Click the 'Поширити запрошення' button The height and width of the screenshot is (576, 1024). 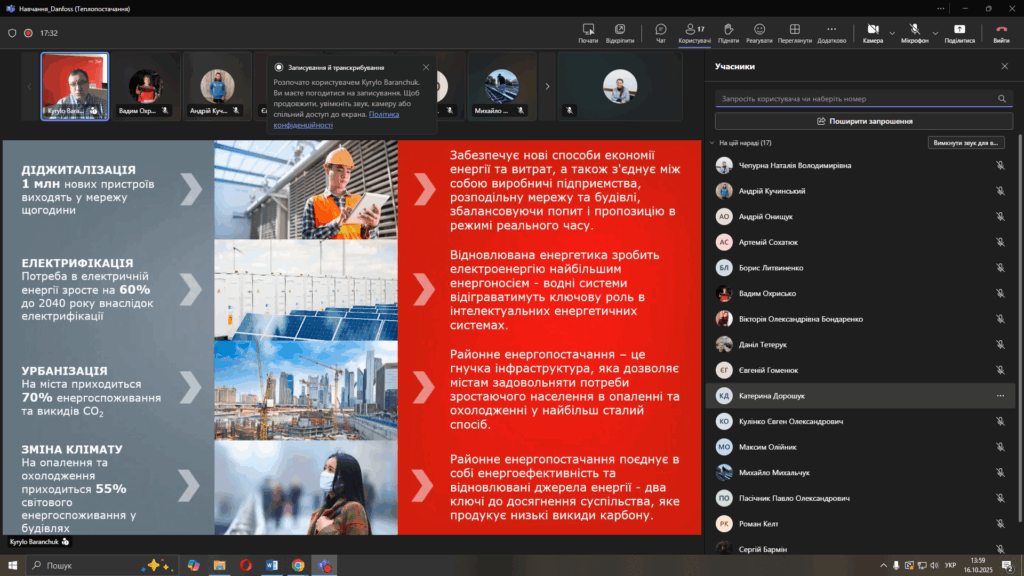pos(864,121)
